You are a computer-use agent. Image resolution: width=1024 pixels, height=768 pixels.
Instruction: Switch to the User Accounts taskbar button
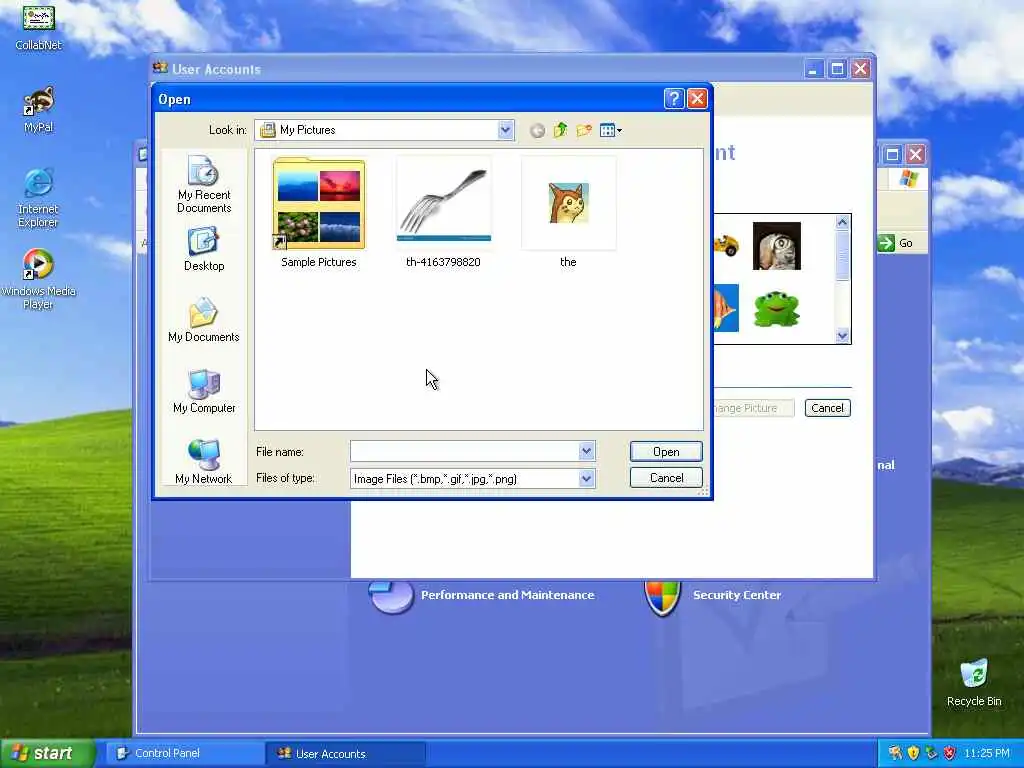click(x=346, y=754)
